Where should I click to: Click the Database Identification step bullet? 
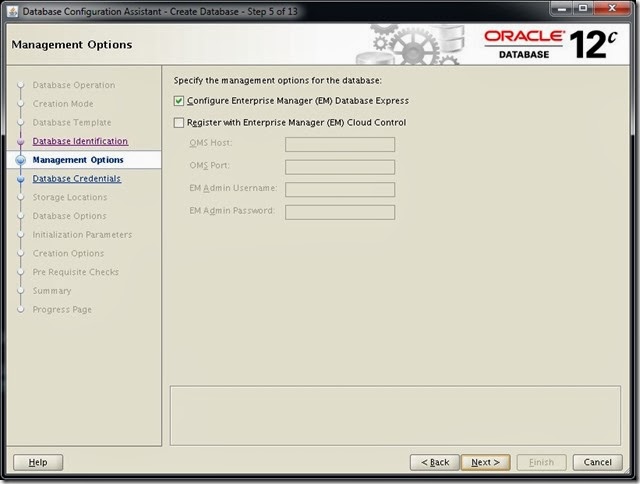tap(20, 142)
